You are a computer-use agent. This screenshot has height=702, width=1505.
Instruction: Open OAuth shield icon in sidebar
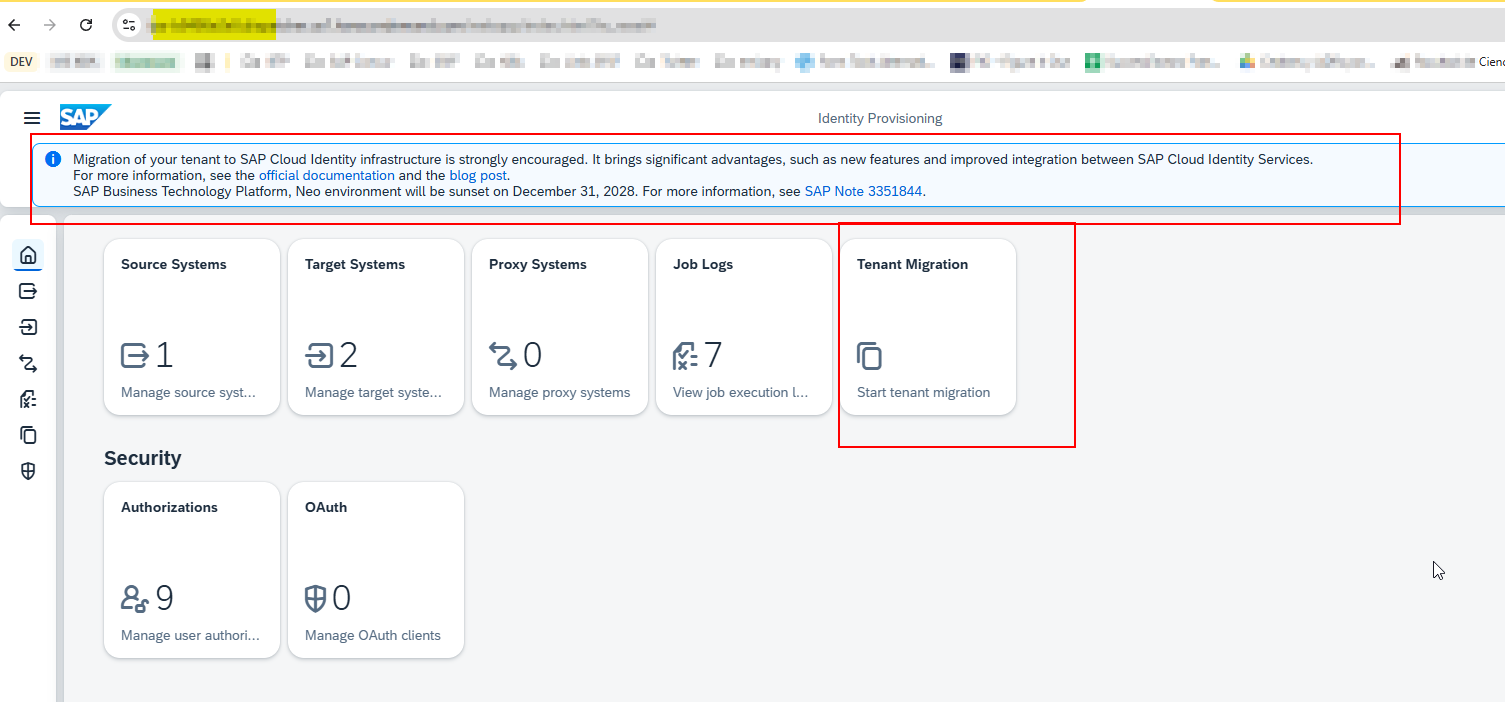pyautogui.click(x=28, y=471)
